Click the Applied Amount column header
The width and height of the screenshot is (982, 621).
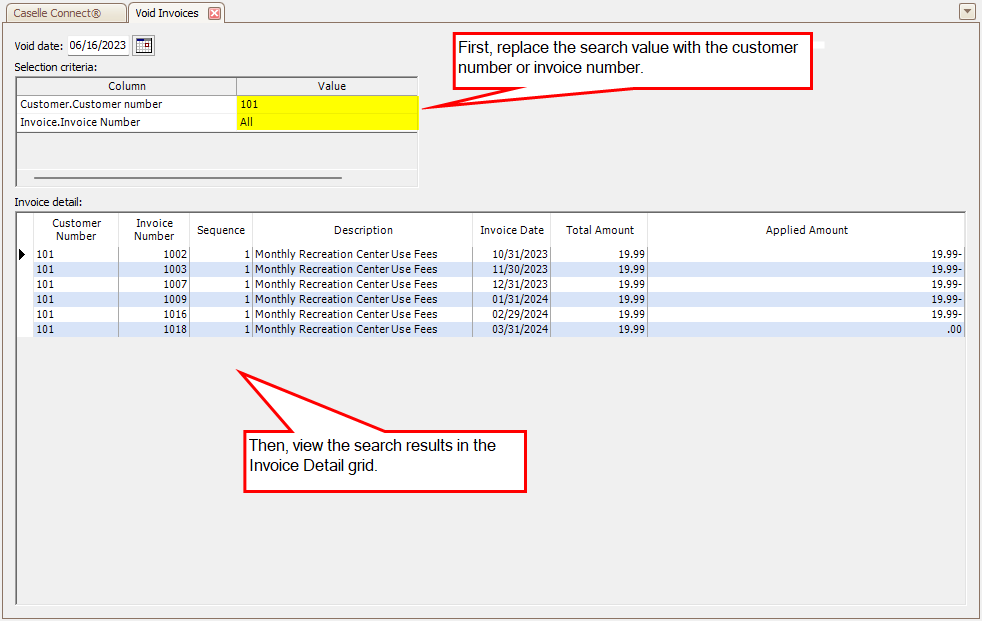[806, 229]
